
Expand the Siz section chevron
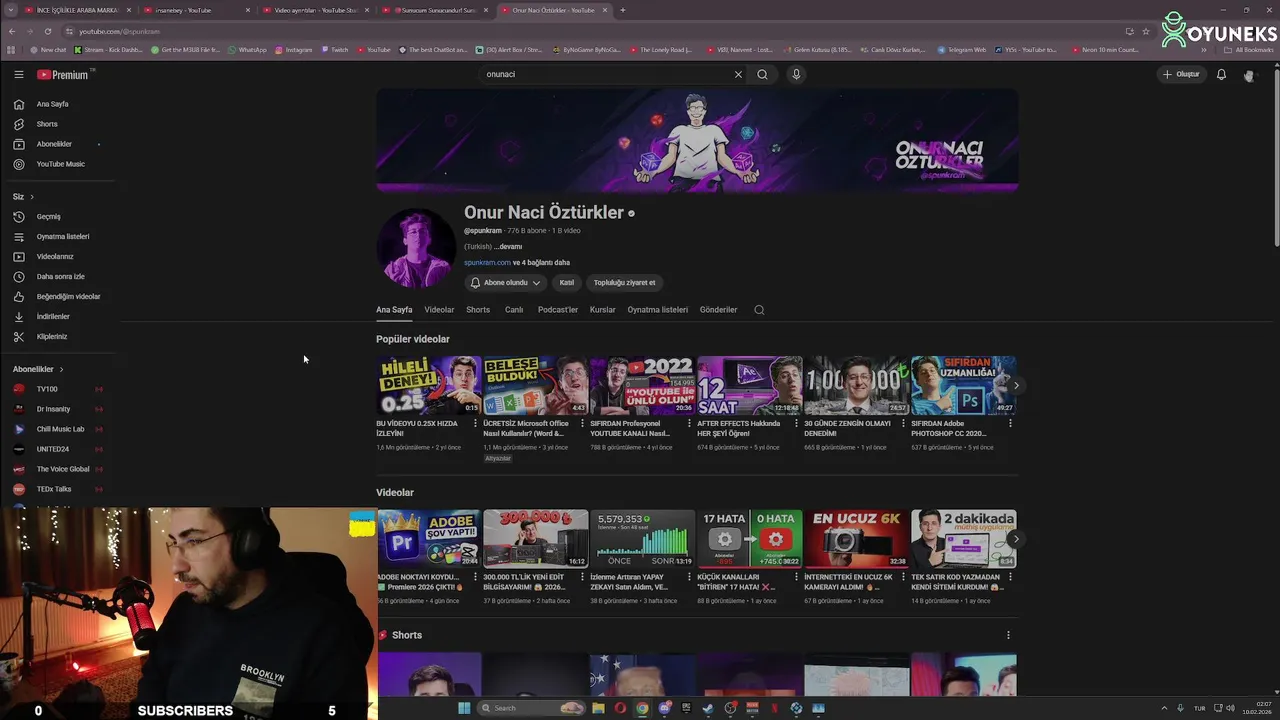(32, 197)
